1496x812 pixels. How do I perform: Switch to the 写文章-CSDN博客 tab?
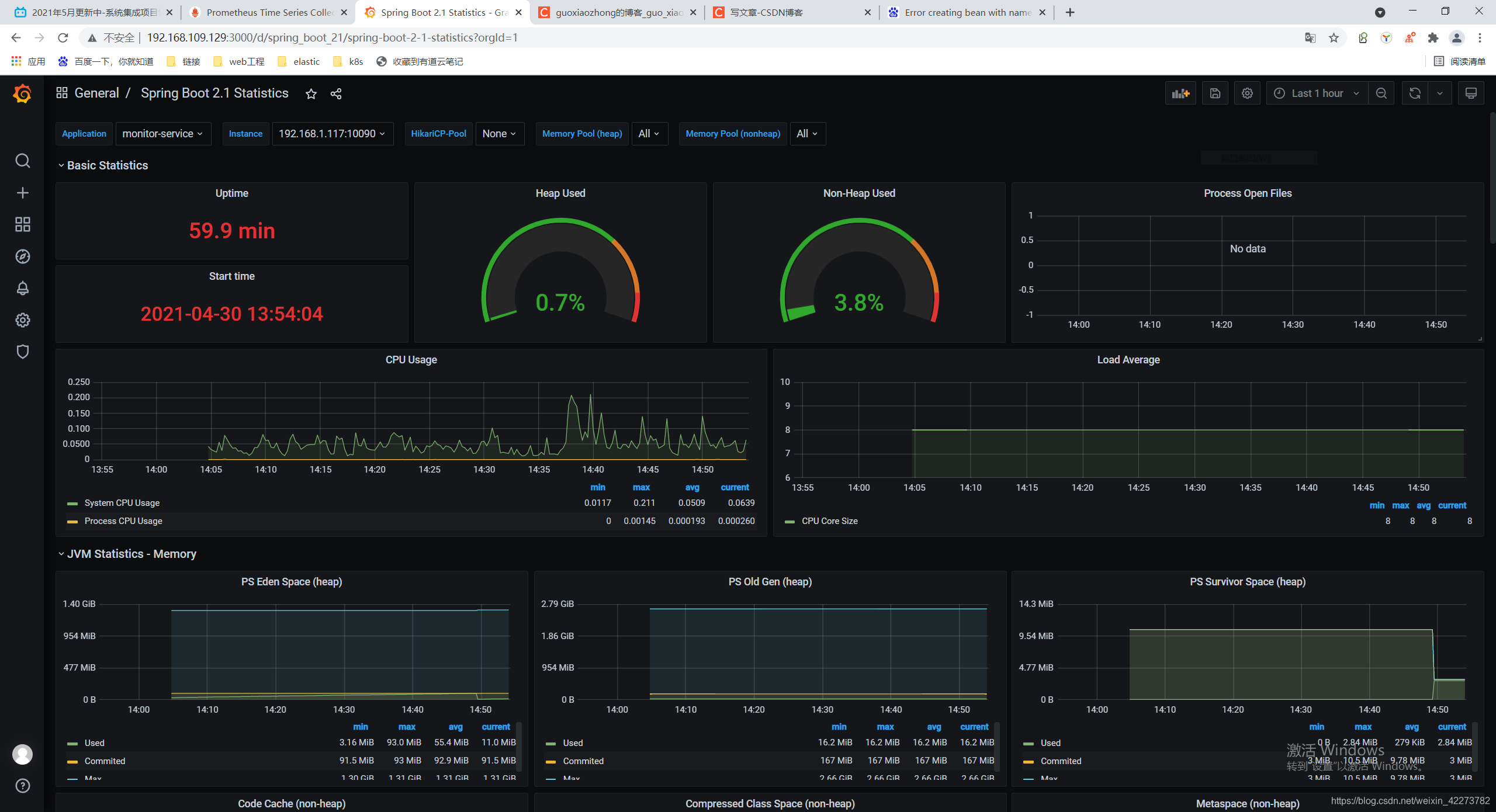[792, 12]
